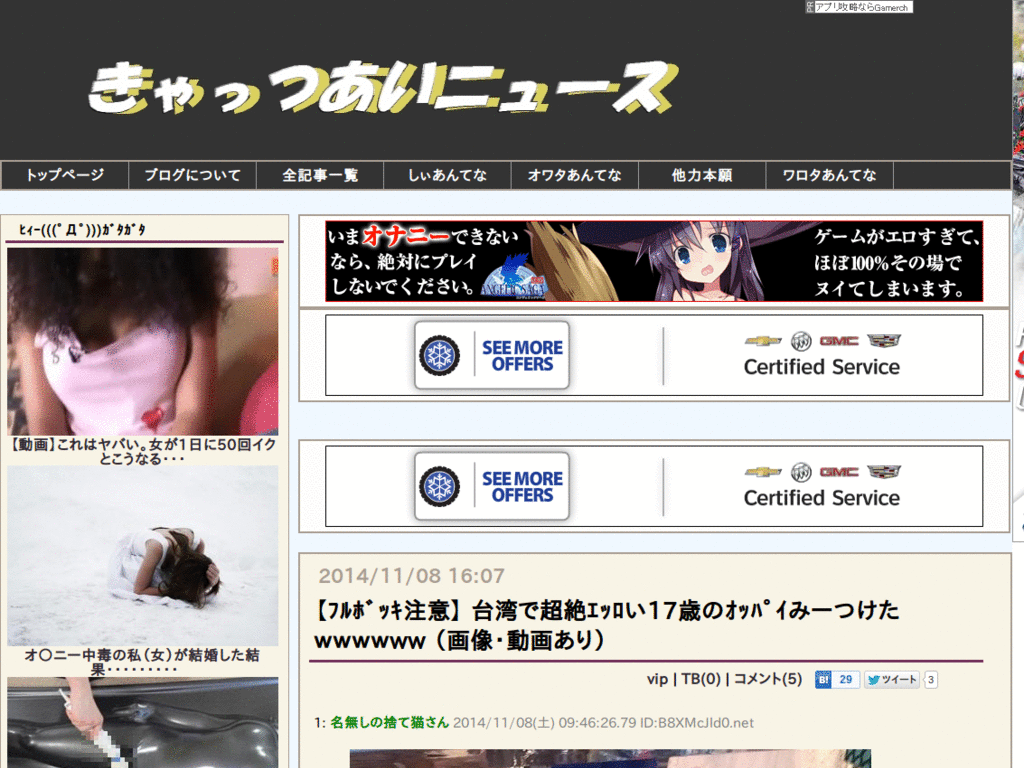The height and width of the screenshot is (768, 1024).
Task: Click the snowflake tire icon in lower ad
Action: [440, 486]
